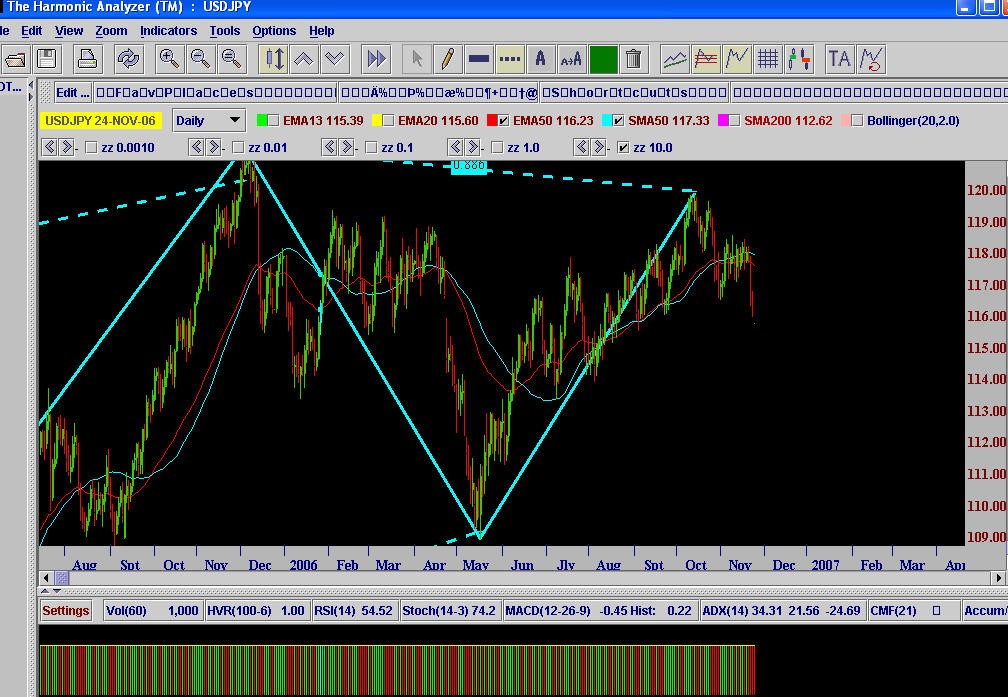Click the chart scrollbar right arrow
The height and width of the screenshot is (697, 1008).
(1000, 578)
